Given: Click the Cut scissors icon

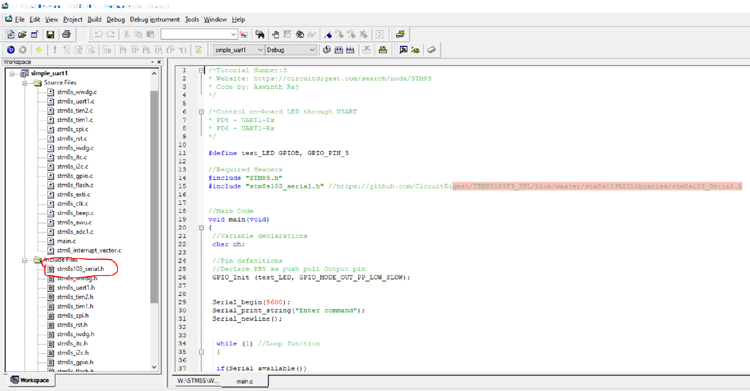Looking at the screenshot, I should [x=127, y=34].
